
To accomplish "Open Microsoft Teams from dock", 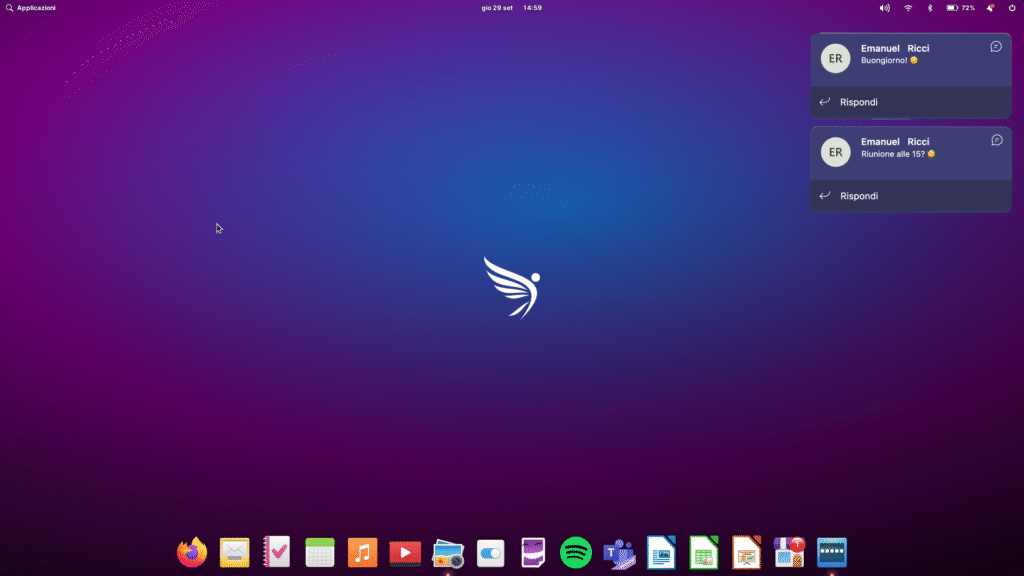I will tap(619, 552).
